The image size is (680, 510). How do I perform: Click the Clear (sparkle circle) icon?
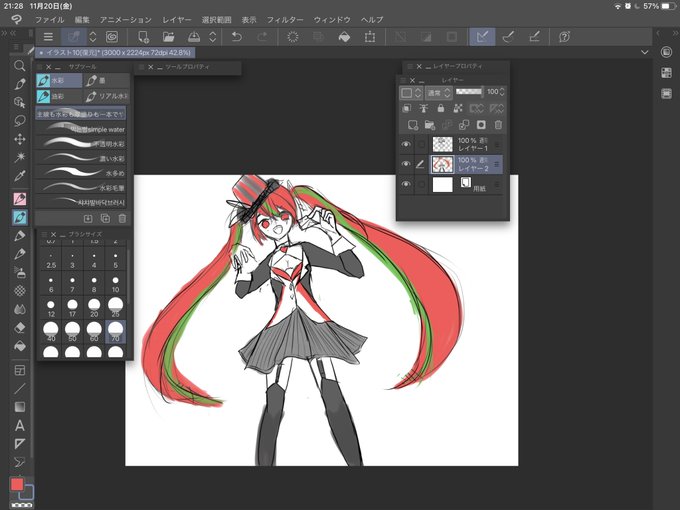(x=293, y=37)
